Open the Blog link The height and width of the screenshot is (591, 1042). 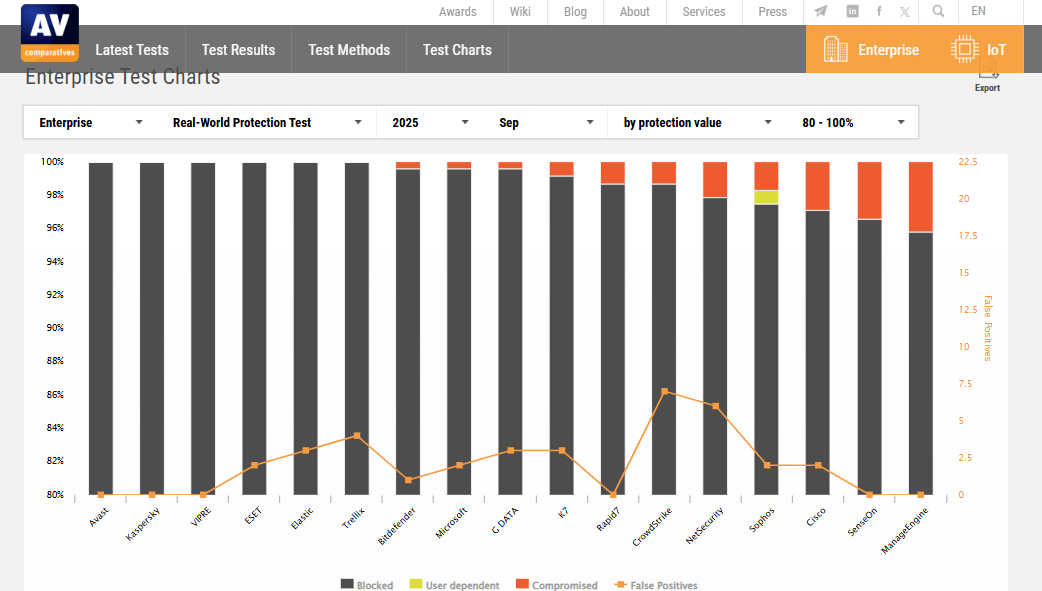575,12
